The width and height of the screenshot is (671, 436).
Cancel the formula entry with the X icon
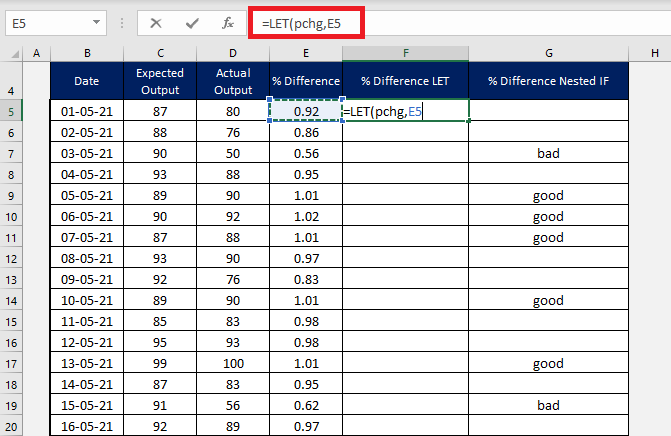tap(156, 23)
